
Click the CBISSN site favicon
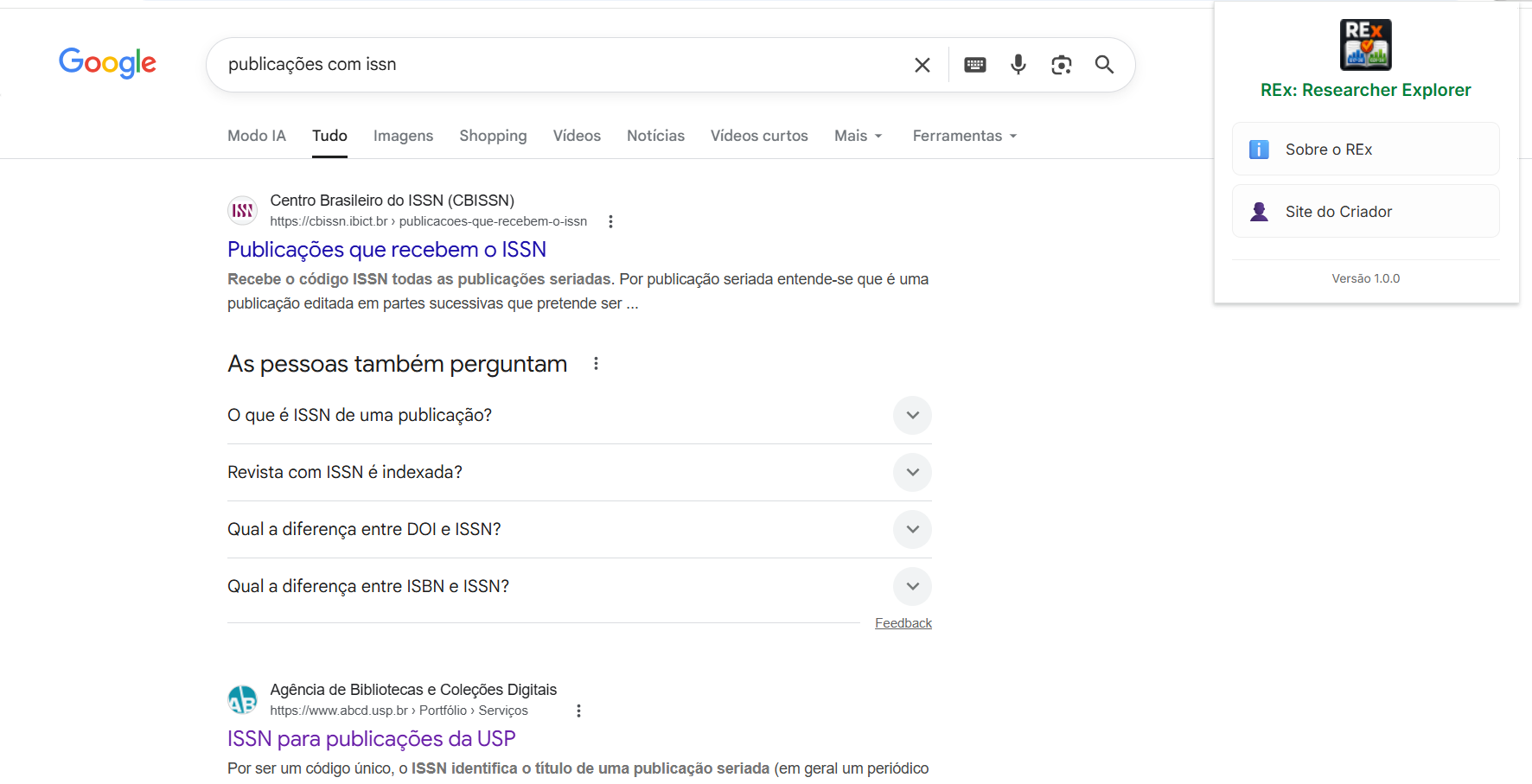pos(243,210)
